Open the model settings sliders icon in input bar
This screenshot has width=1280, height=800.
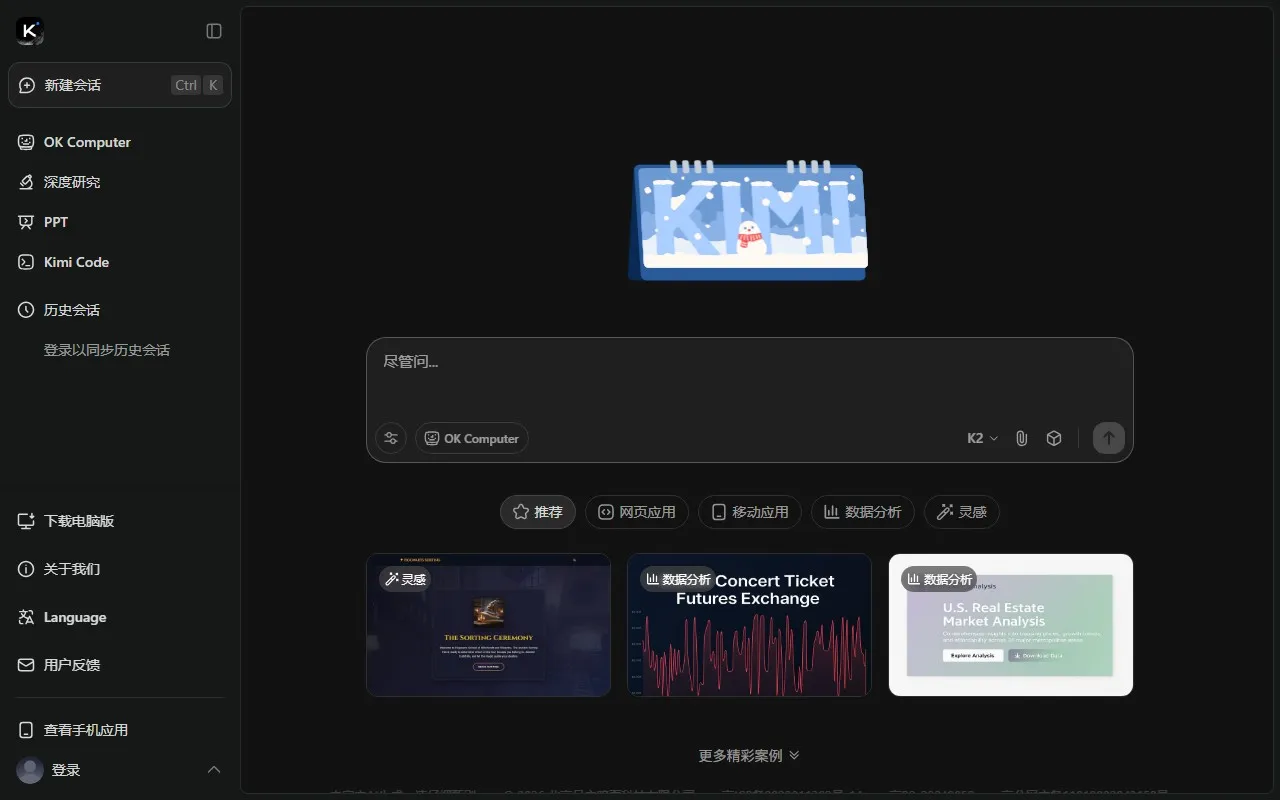point(390,438)
